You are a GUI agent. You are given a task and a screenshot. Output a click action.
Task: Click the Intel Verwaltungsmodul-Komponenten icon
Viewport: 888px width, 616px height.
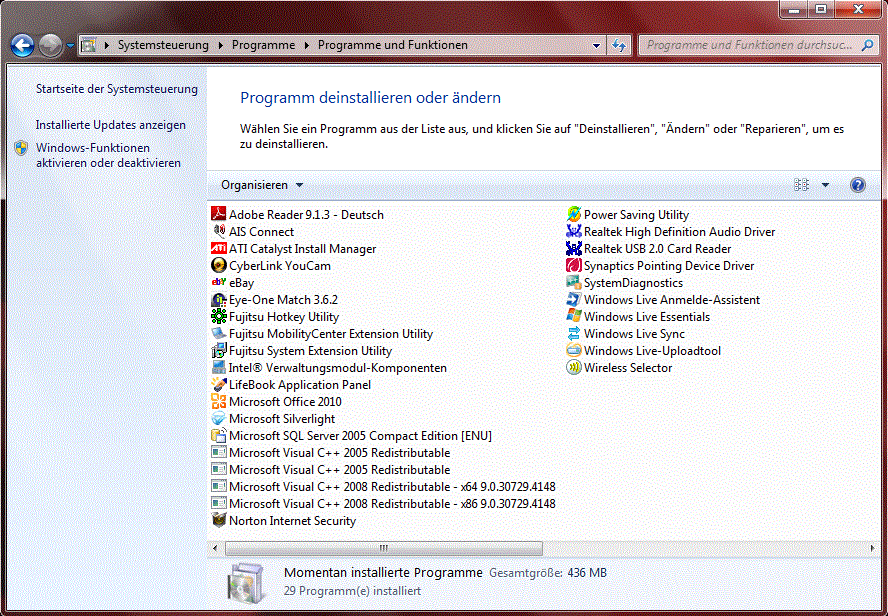tap(219, 367)
